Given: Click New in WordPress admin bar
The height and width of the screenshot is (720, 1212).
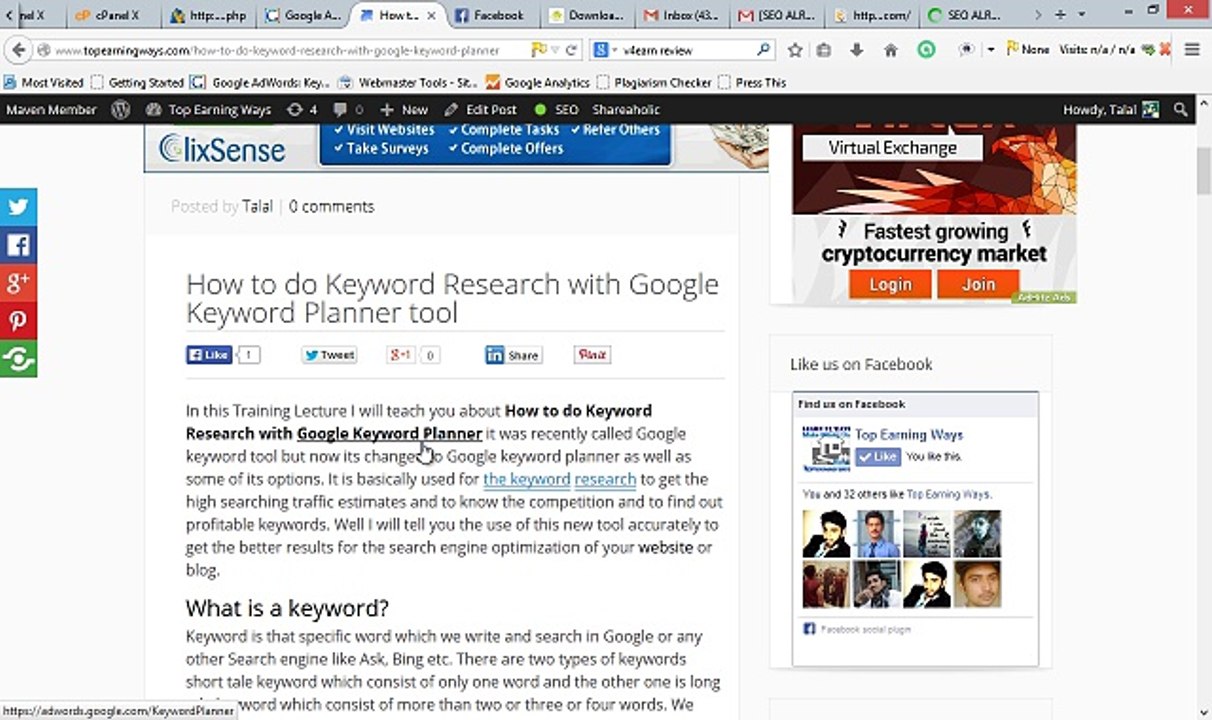Looking at the screenshot, I should (402, 110).
